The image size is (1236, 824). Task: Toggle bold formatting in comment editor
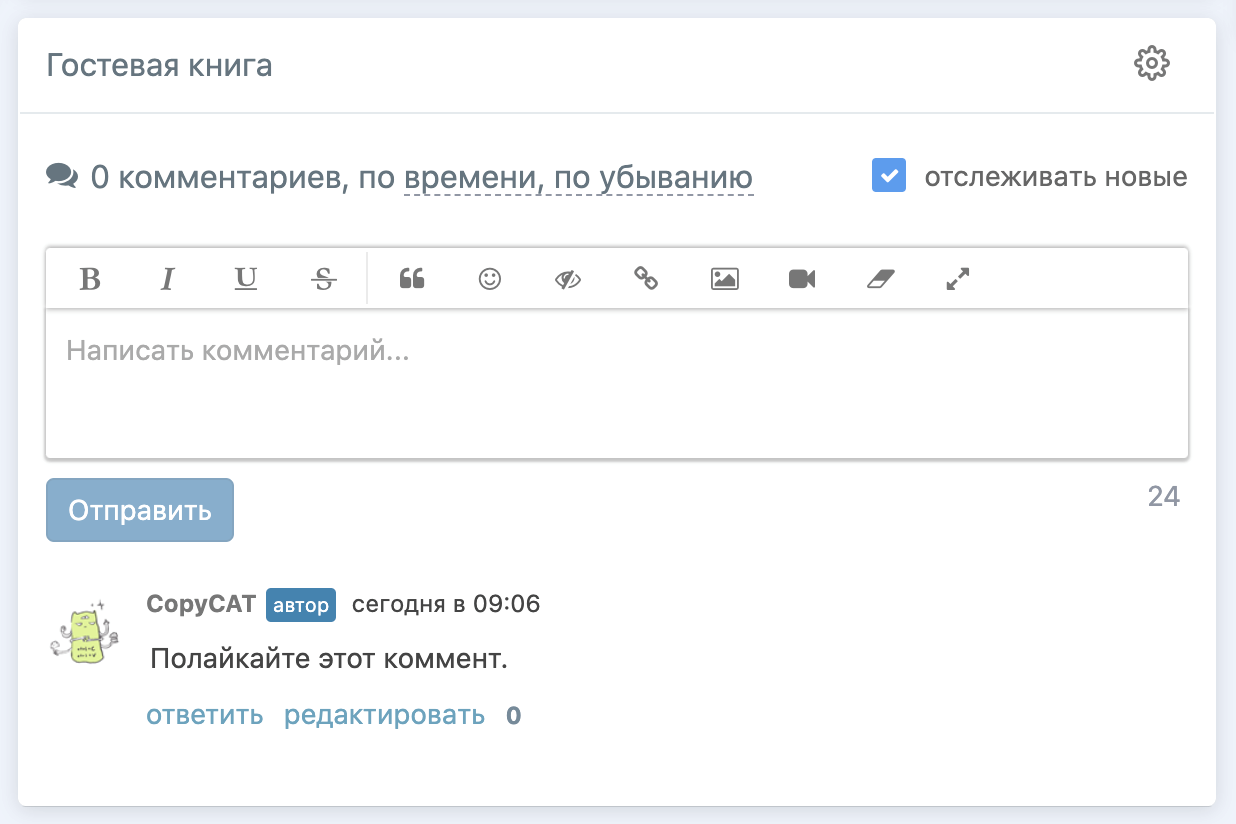pyautogui.click(x=90, y=279)
